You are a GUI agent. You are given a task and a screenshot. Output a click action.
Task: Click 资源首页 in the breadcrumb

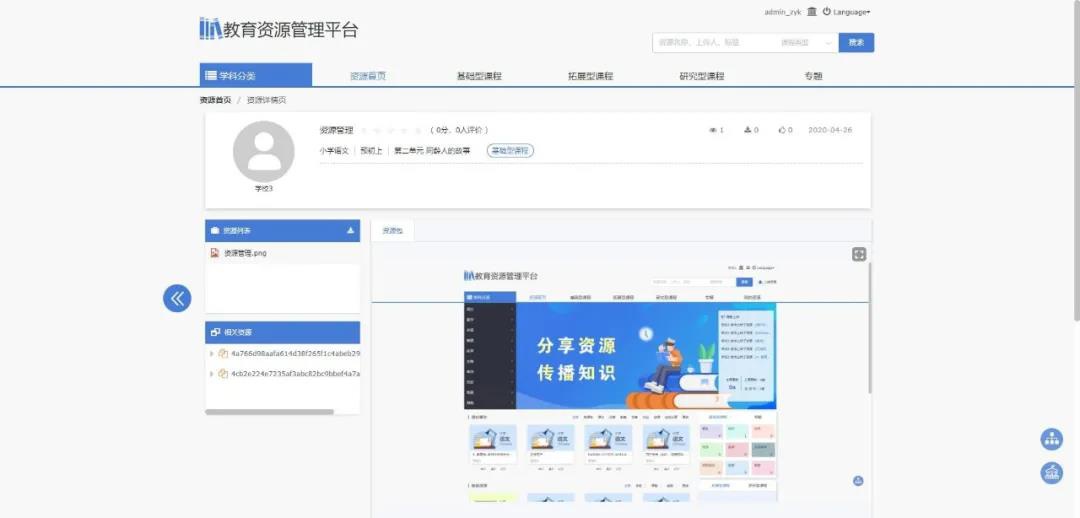216,100
